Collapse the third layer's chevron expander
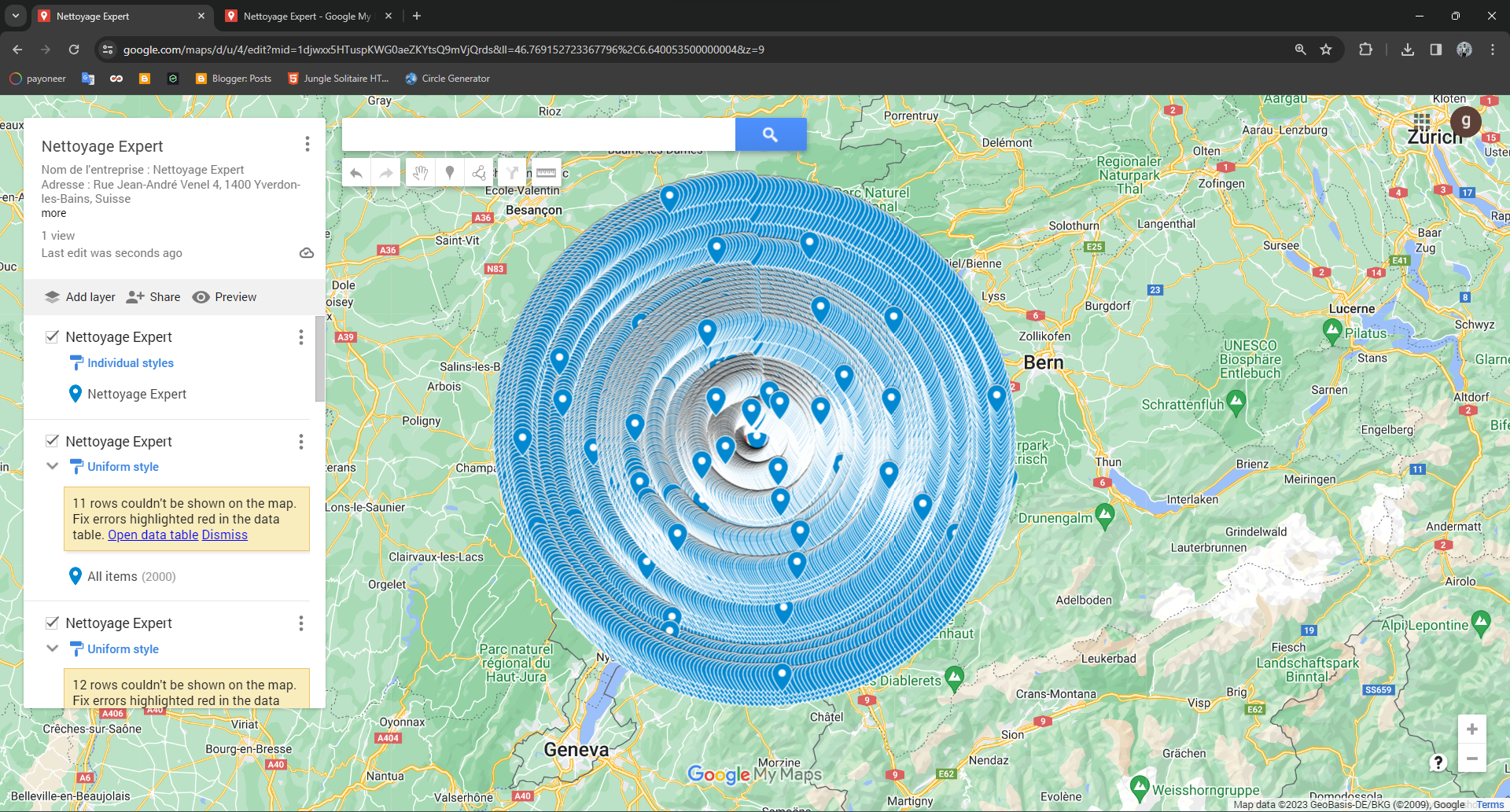1510x812 pixels. (x=53, y=648)
